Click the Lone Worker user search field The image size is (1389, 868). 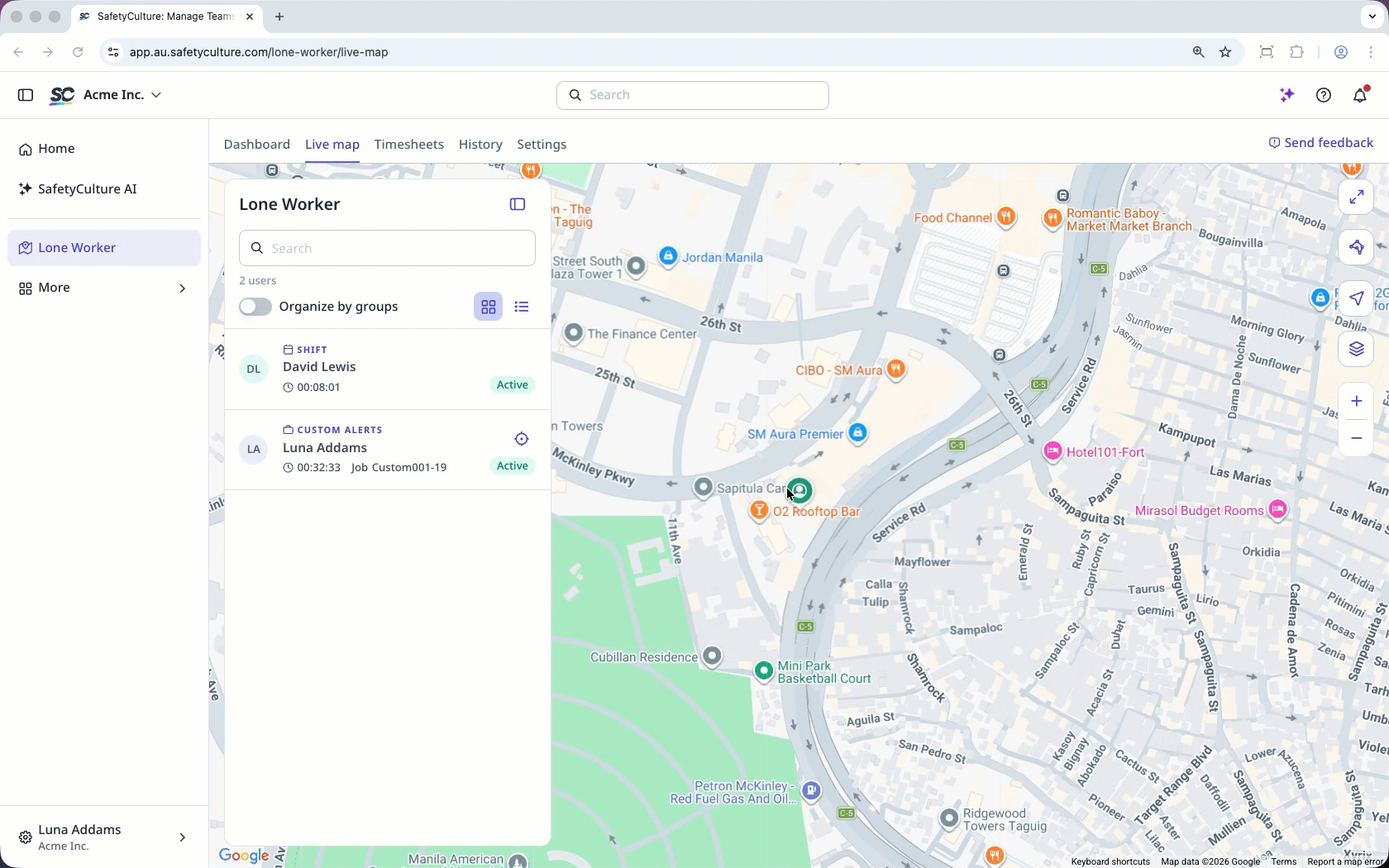coord(387,248)
